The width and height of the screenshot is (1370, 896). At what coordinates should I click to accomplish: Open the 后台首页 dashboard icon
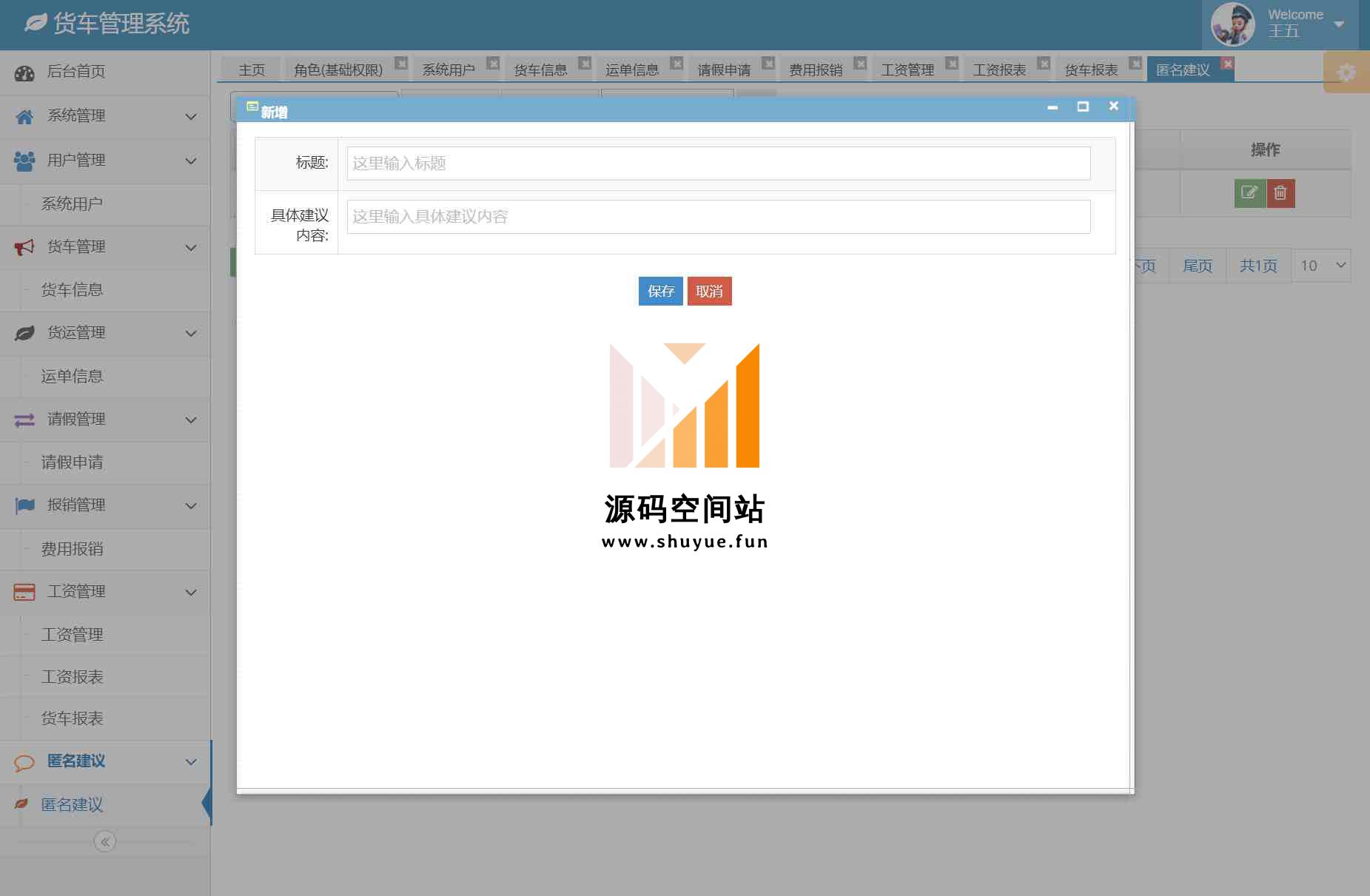pos(24,73)
